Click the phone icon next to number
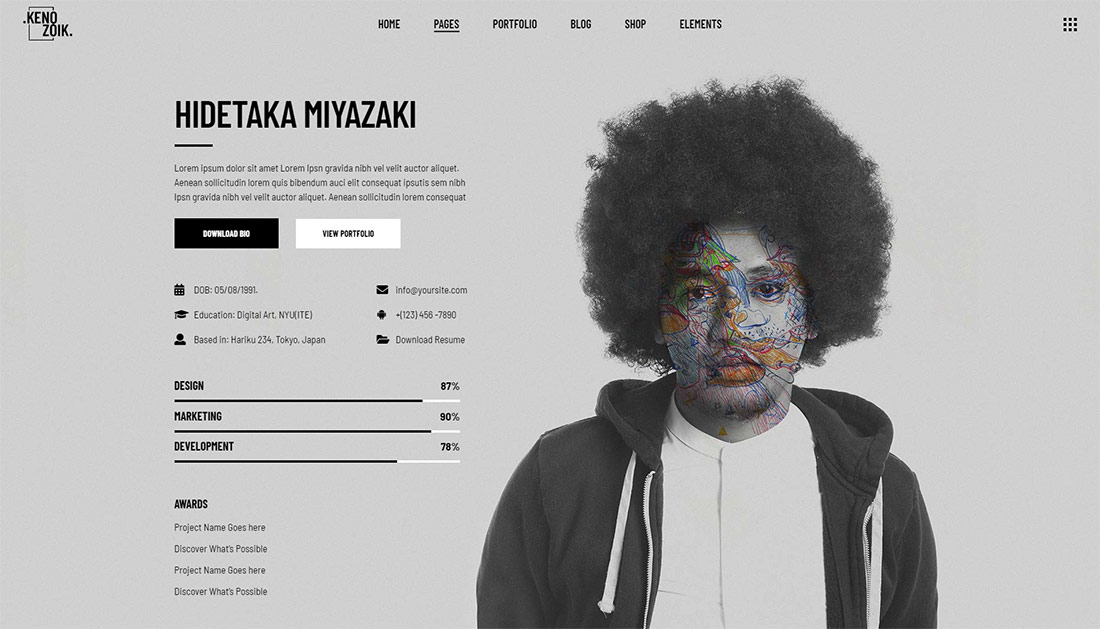1100x629 pixels. [x=382, y=315]
